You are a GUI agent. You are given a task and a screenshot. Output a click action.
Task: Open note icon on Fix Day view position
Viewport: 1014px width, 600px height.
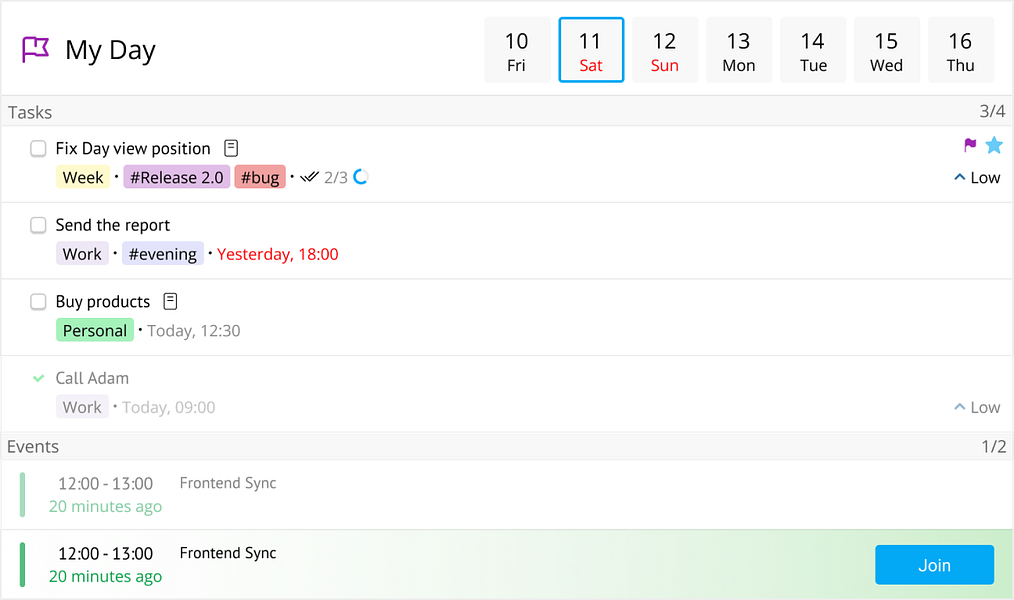coord(231,148)
